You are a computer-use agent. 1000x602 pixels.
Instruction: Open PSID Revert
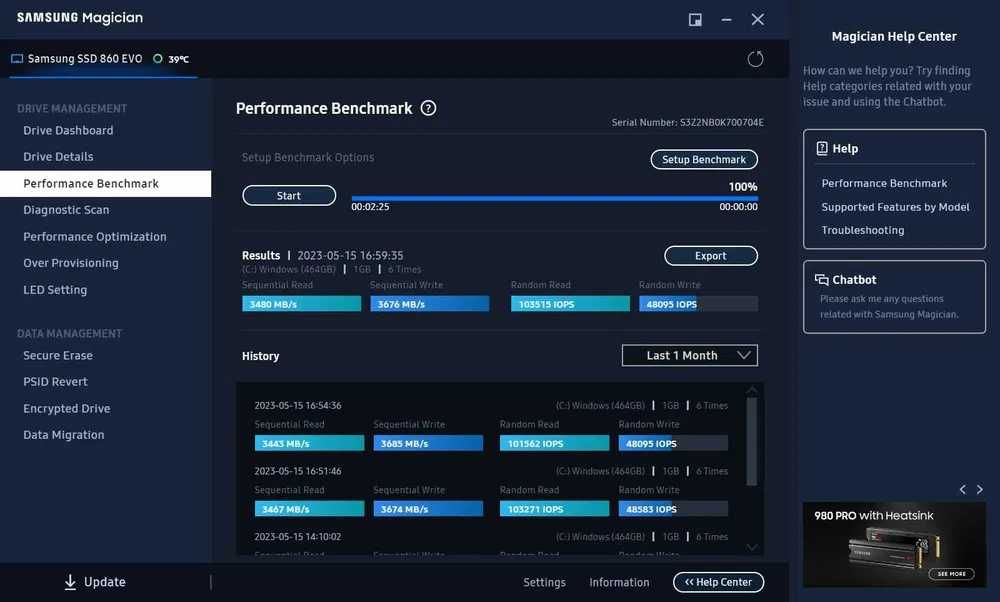[x=55, y=381]
